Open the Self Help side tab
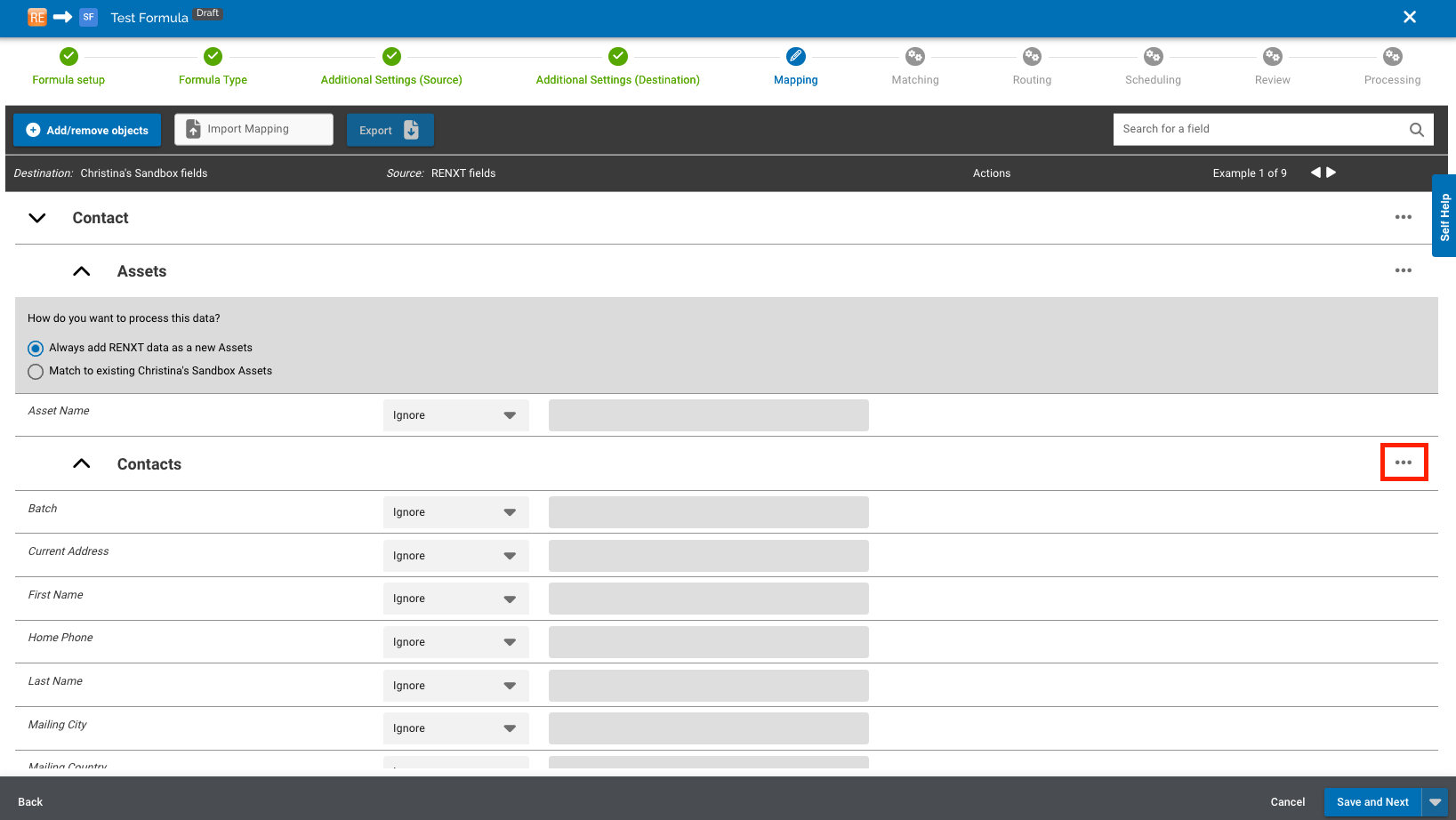Screen dimensions: 1456x820 tap(1444, 216)
